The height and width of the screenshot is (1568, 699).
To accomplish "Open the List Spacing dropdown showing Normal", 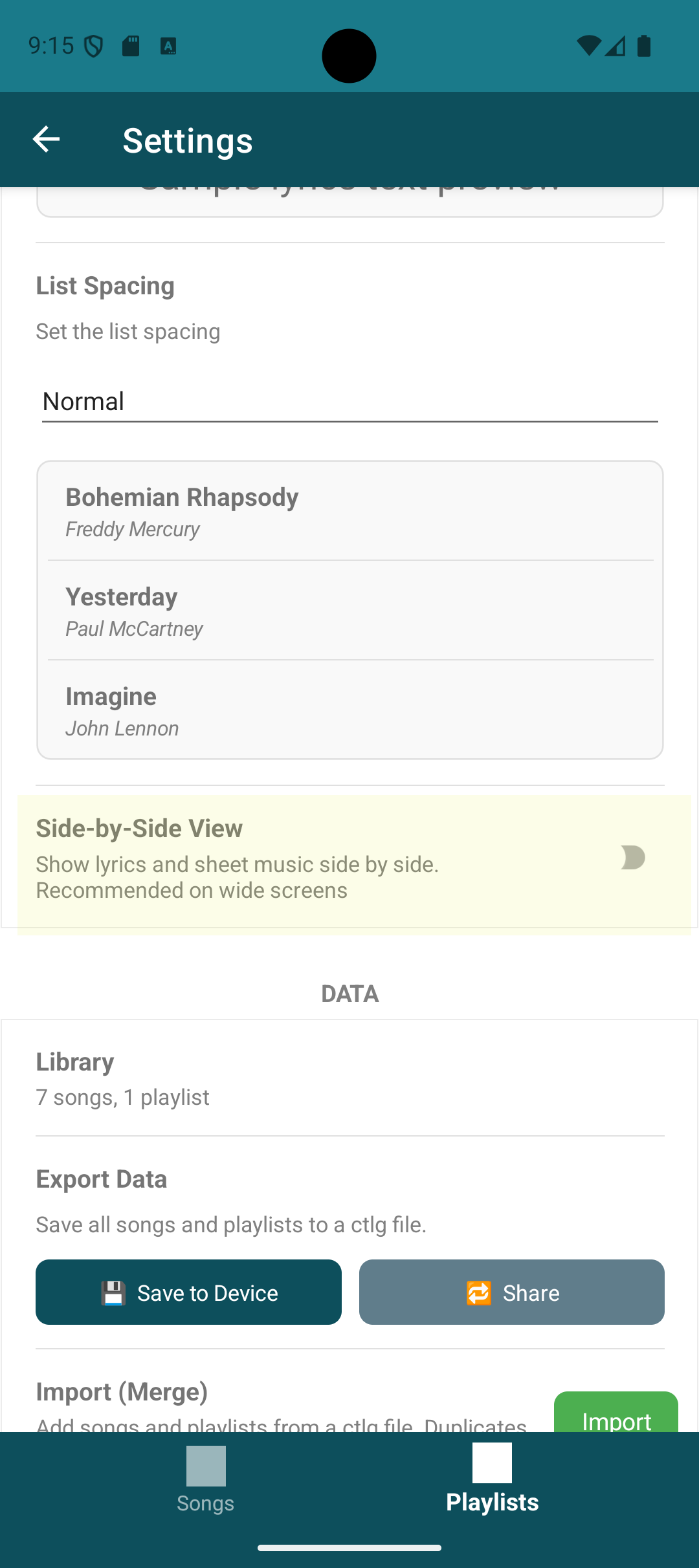I will click(349, 402).
